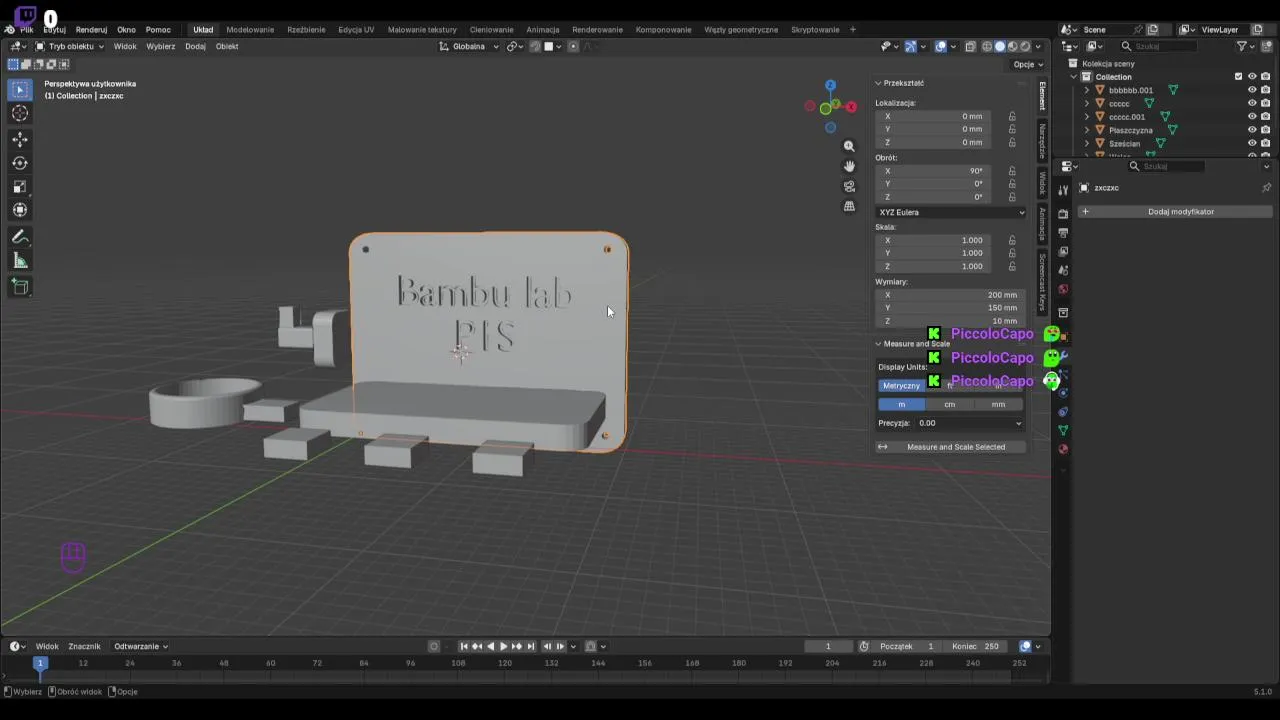
Task: Select the Annotate pencil tool
Action: 20,237
